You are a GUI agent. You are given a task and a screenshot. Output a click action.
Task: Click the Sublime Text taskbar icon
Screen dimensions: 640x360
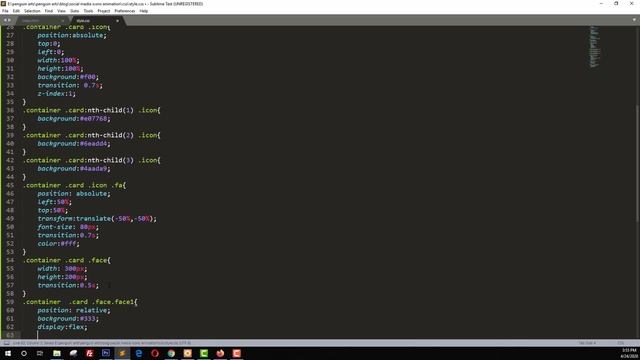(122, 353)
